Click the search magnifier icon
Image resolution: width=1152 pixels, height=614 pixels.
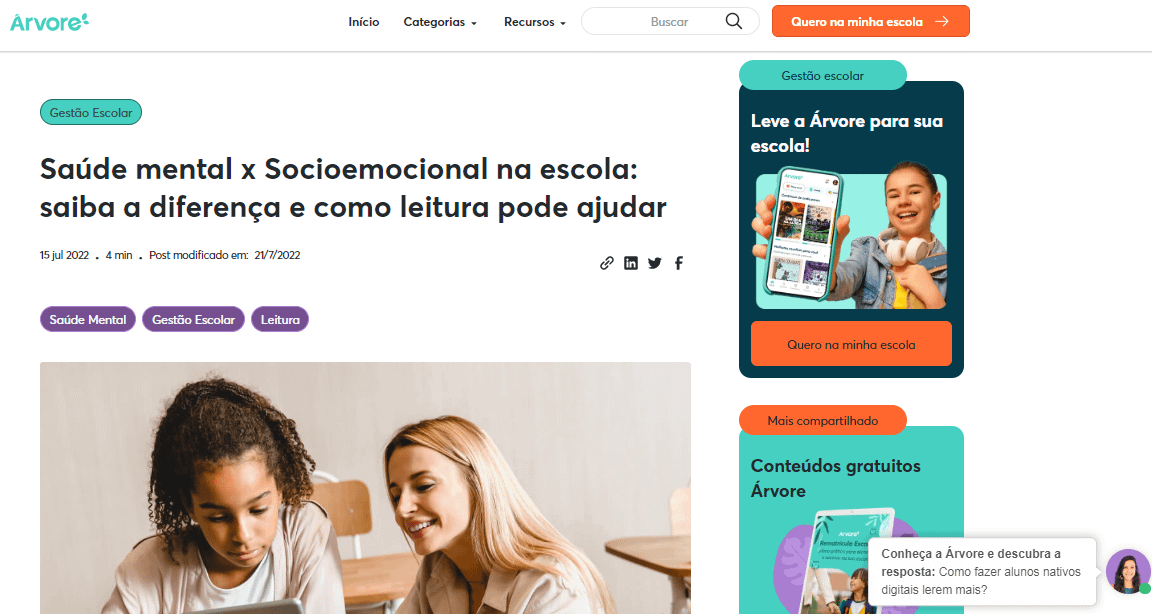733,21
